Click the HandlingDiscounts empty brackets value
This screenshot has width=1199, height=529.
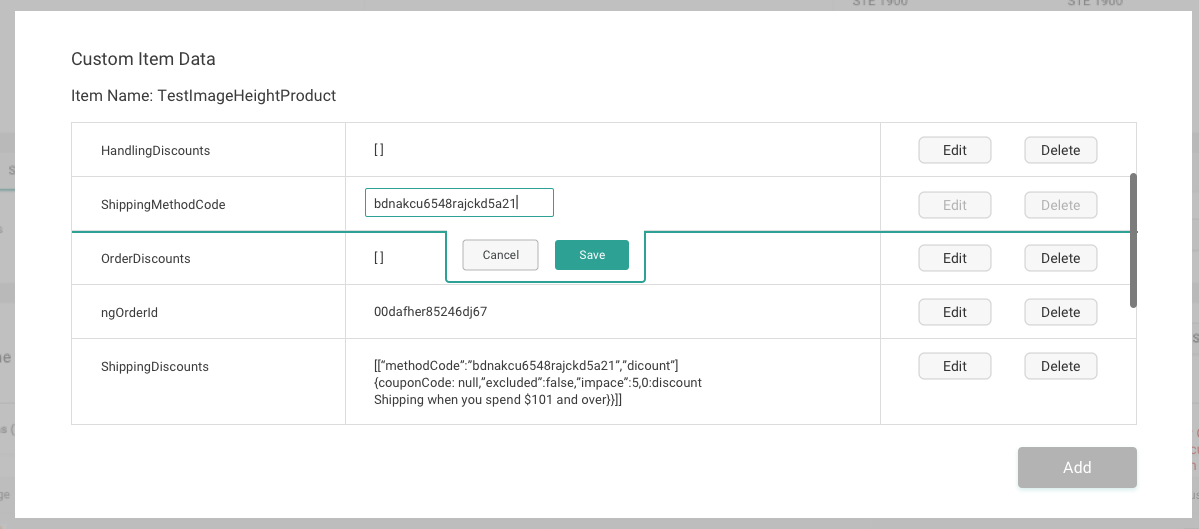point(379,151)
